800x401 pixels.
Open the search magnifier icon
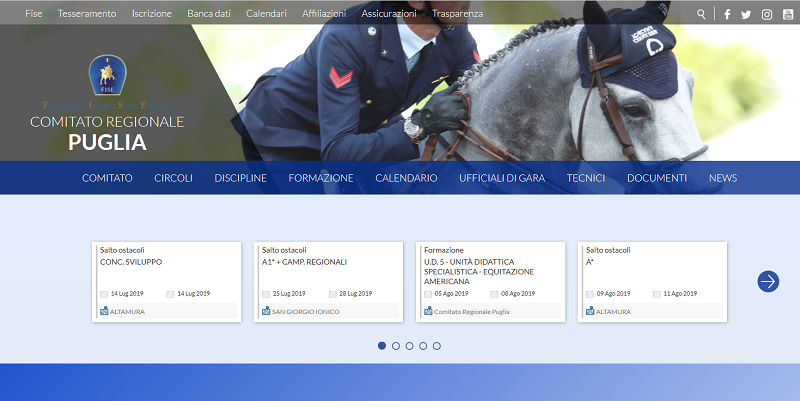click(702, 14)
